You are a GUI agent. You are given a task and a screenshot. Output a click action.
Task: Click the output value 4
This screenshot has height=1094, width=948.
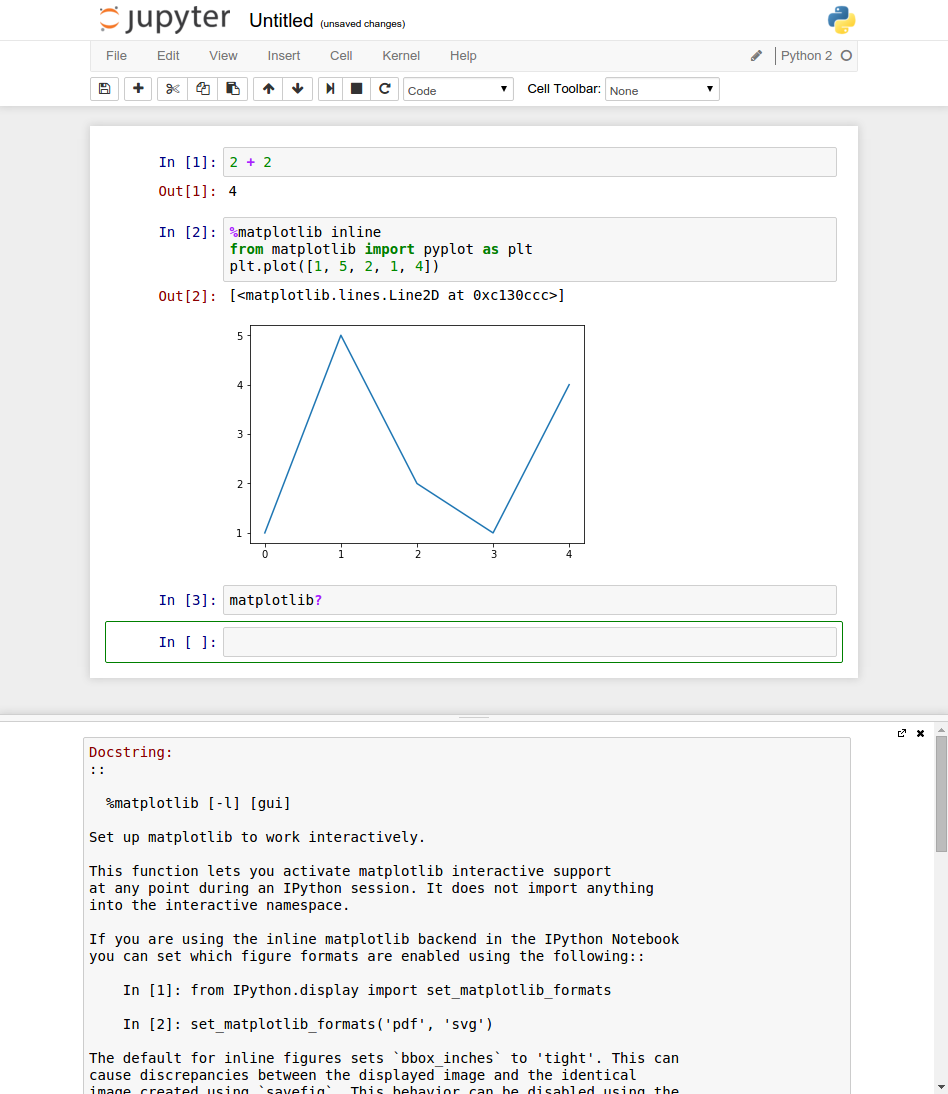233,191
